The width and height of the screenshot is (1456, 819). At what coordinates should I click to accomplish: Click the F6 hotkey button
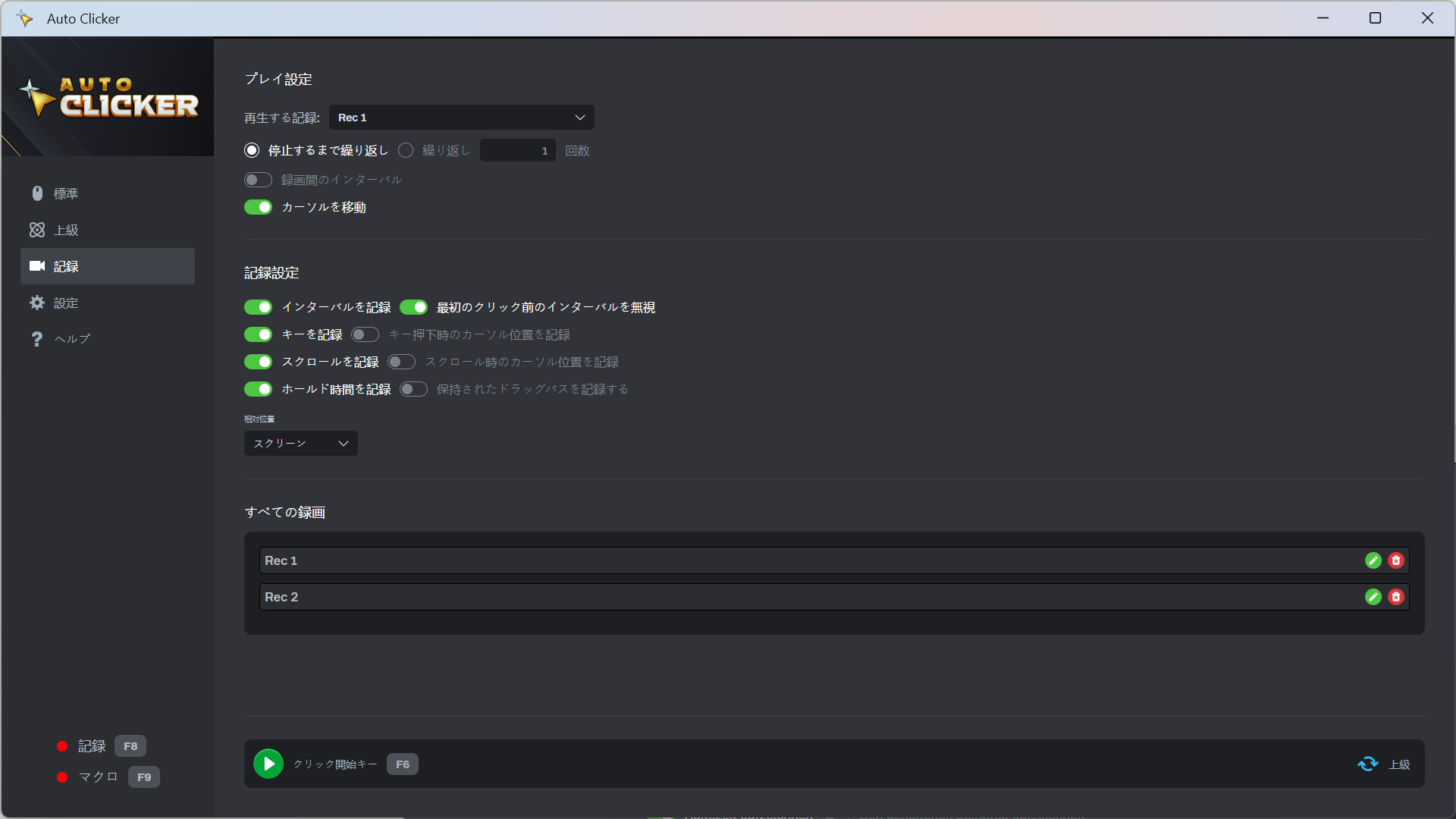[402, 764]
